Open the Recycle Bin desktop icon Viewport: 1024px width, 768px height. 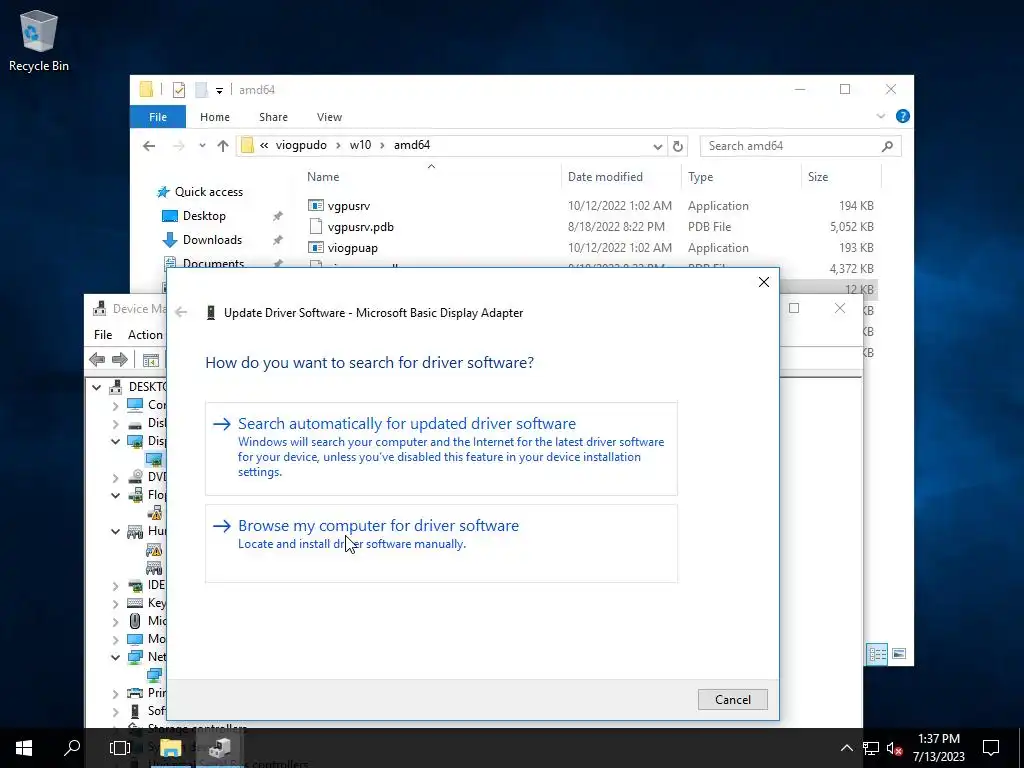(x=39, y=40)
